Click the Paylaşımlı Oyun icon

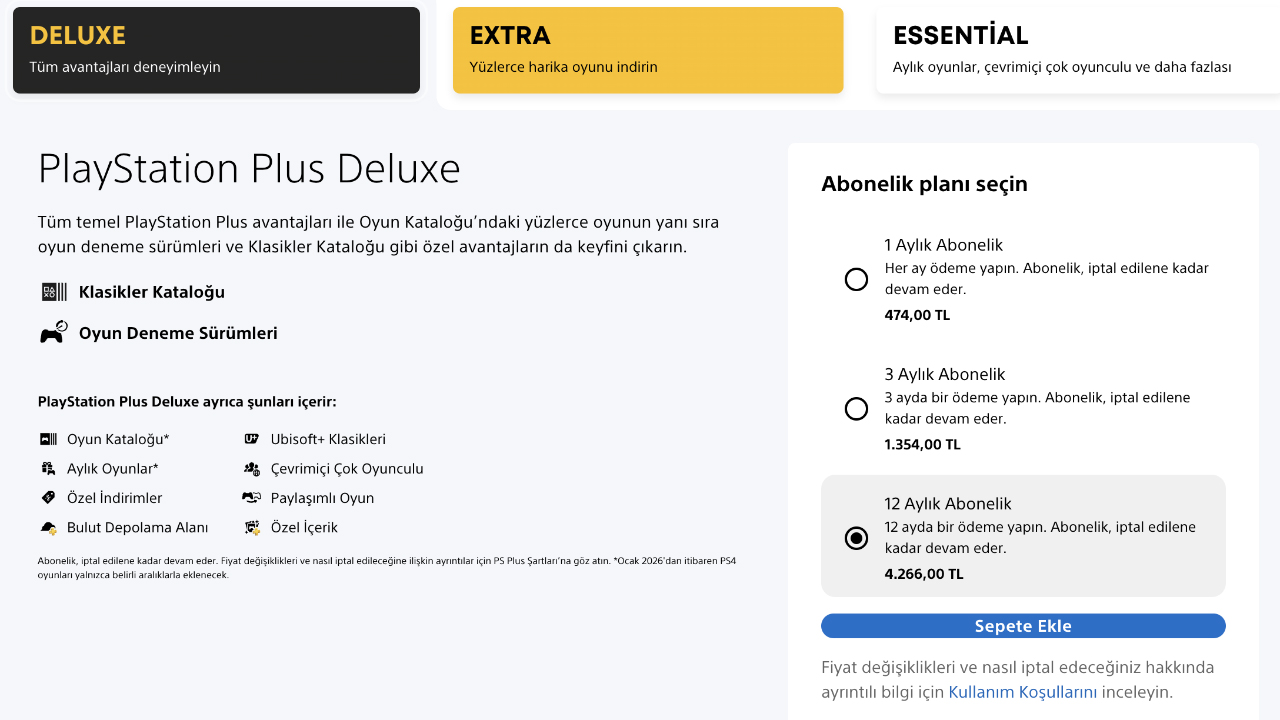point(252,498)
